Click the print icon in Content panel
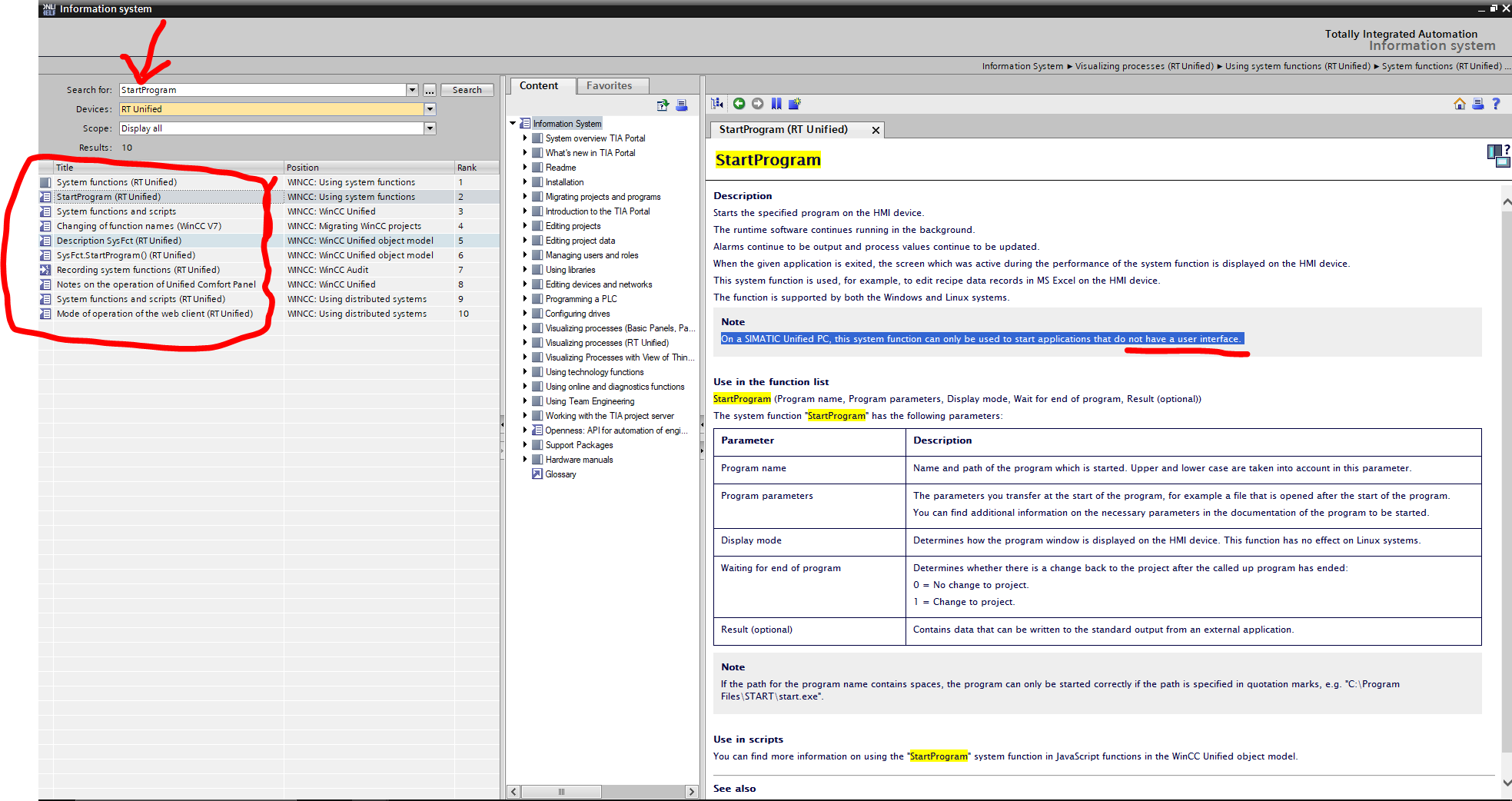Viewport: 1512px width, 801px height. point(681,105)
